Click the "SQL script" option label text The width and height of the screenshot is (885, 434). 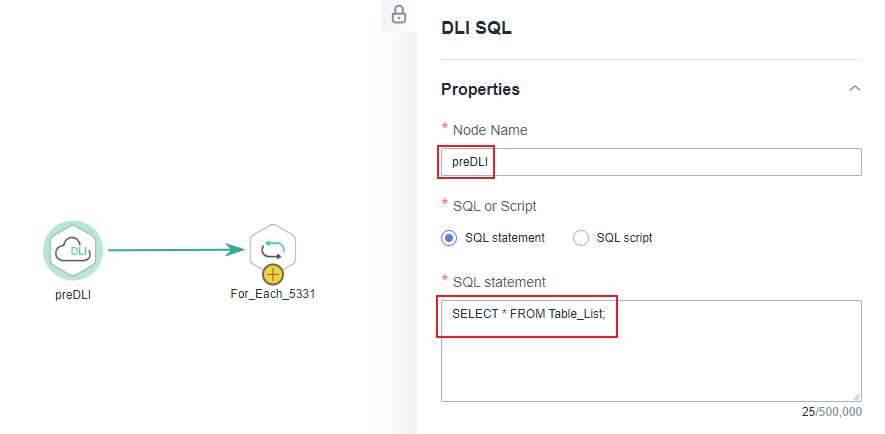(x=624, y=238)
